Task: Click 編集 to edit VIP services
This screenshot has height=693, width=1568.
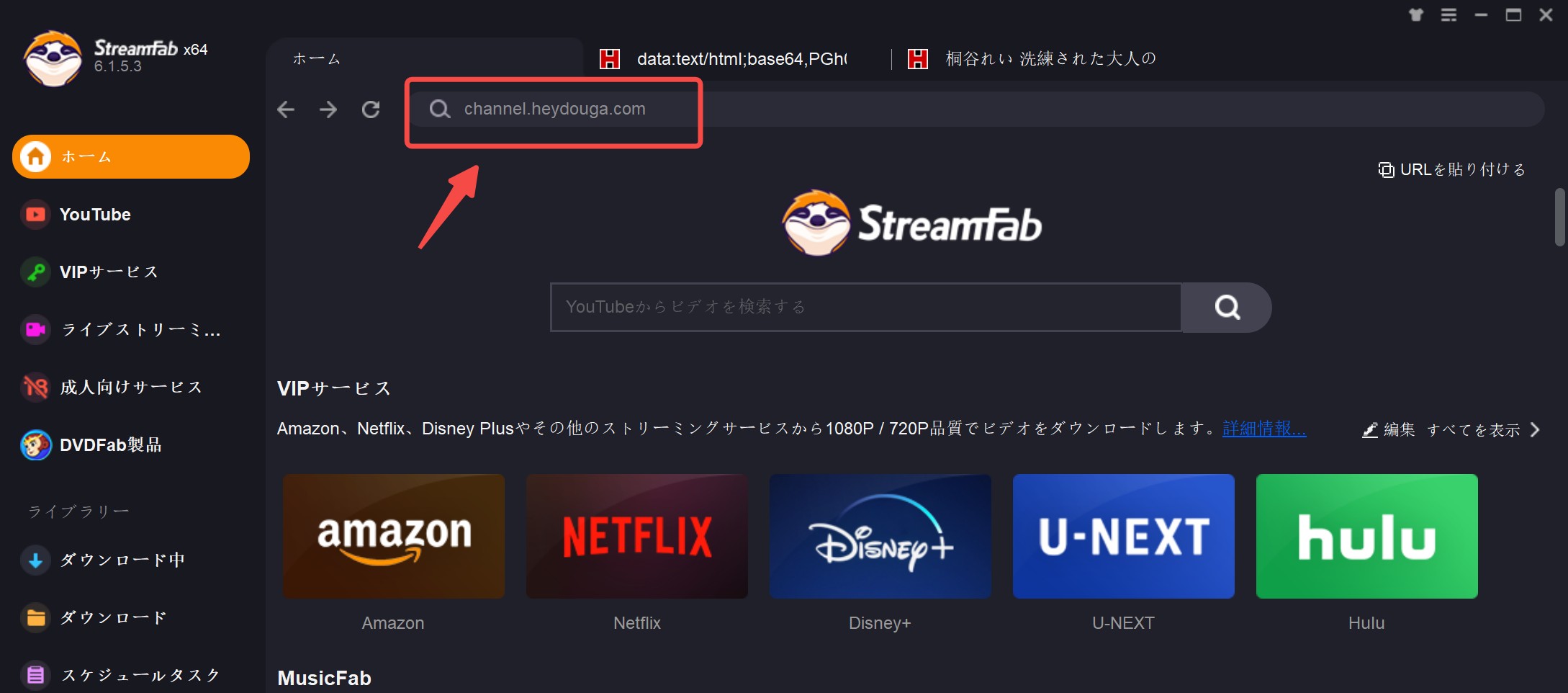Action: point(1389,430)
